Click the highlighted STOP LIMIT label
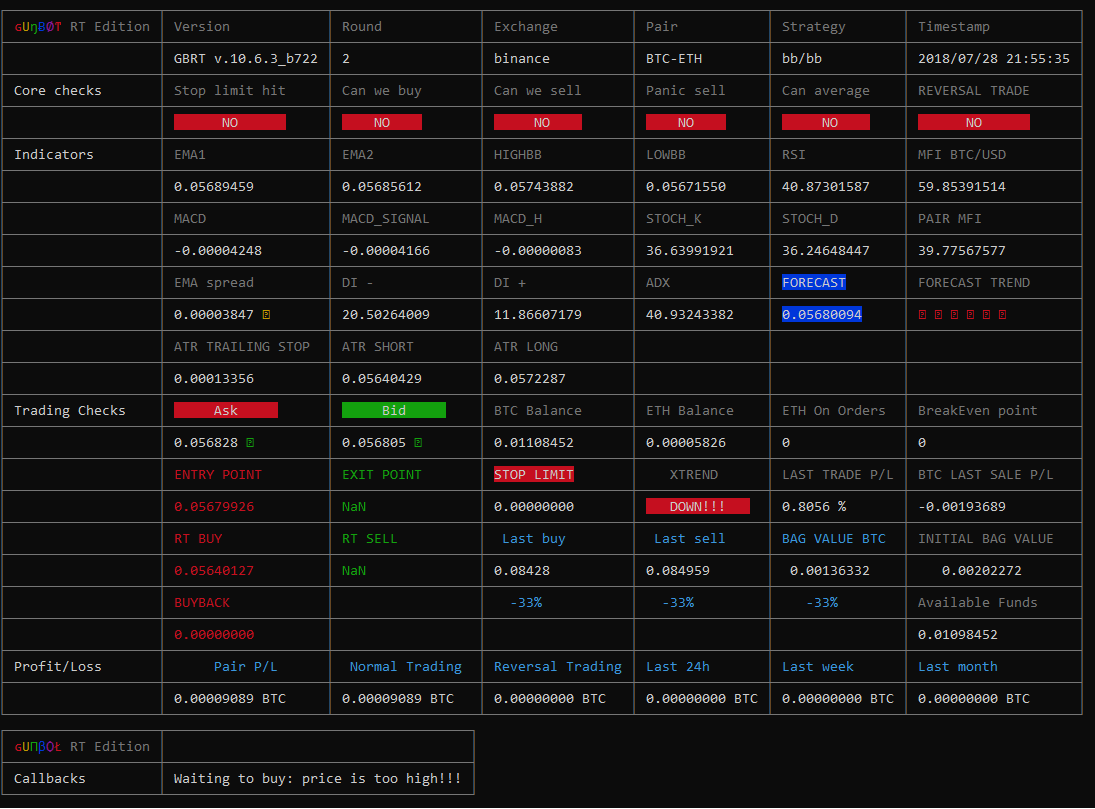 pyautogui.click(x=534, y=474)
